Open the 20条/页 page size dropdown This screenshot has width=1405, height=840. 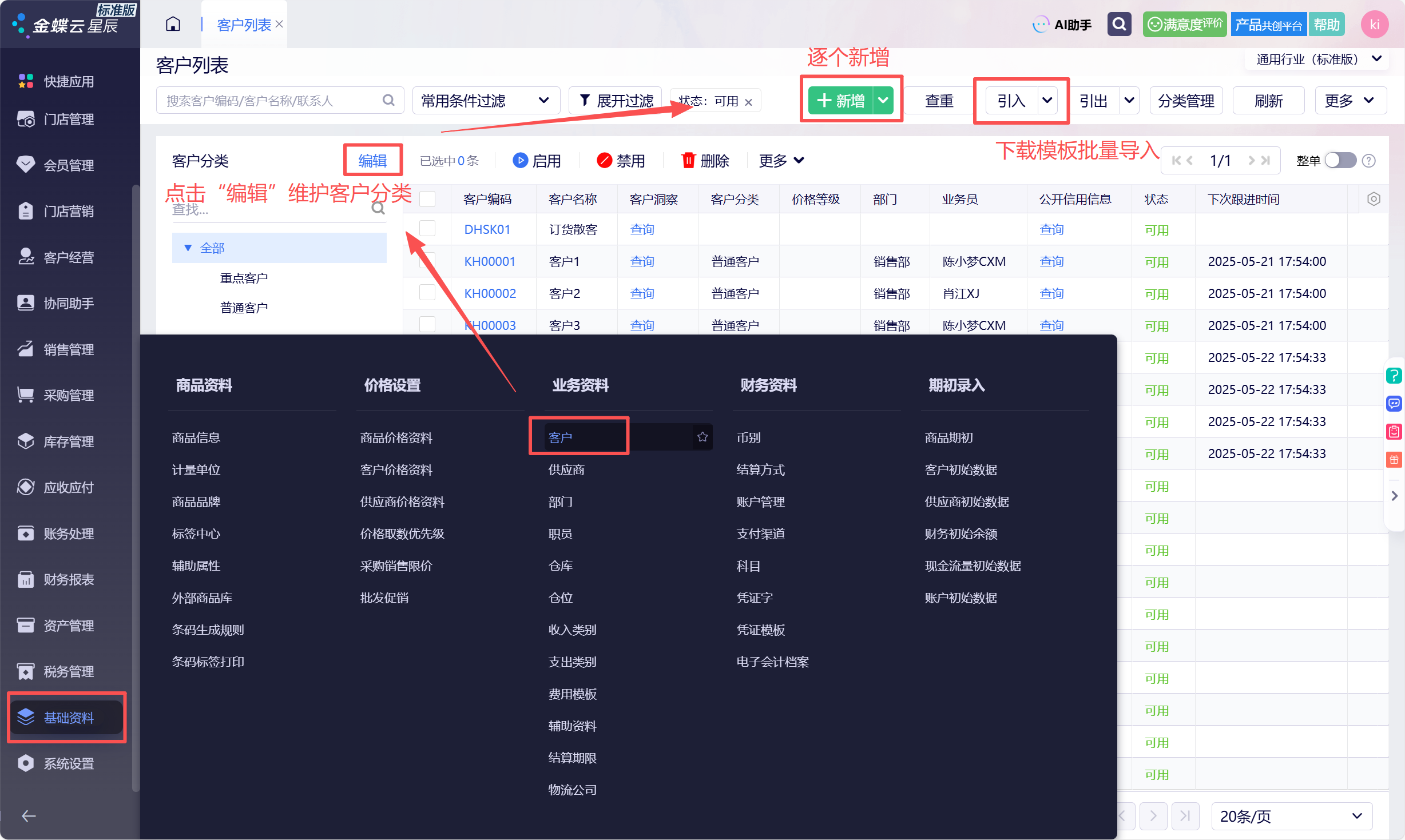point(1291,816)
